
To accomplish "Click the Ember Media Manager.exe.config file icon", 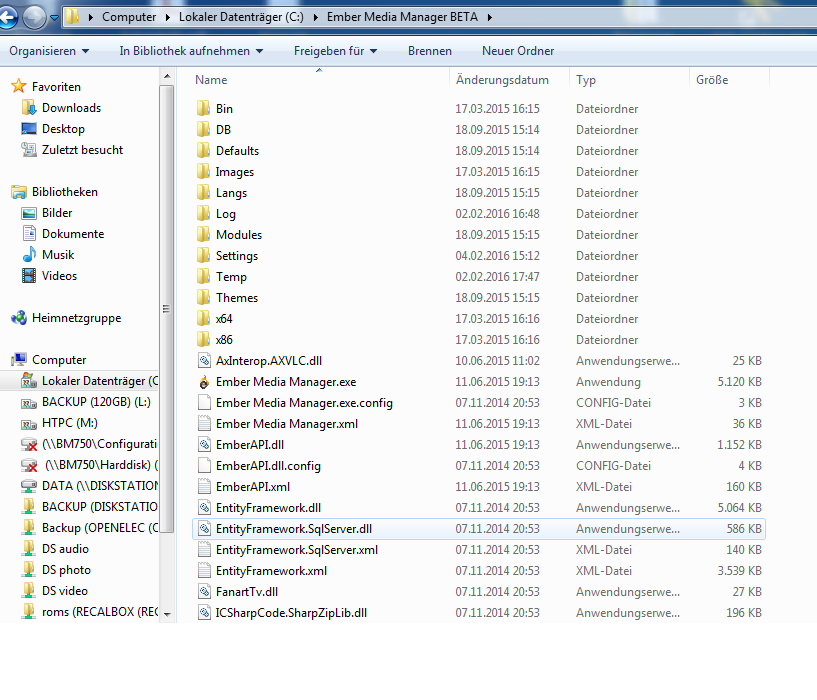I will [x=204, y=402].
